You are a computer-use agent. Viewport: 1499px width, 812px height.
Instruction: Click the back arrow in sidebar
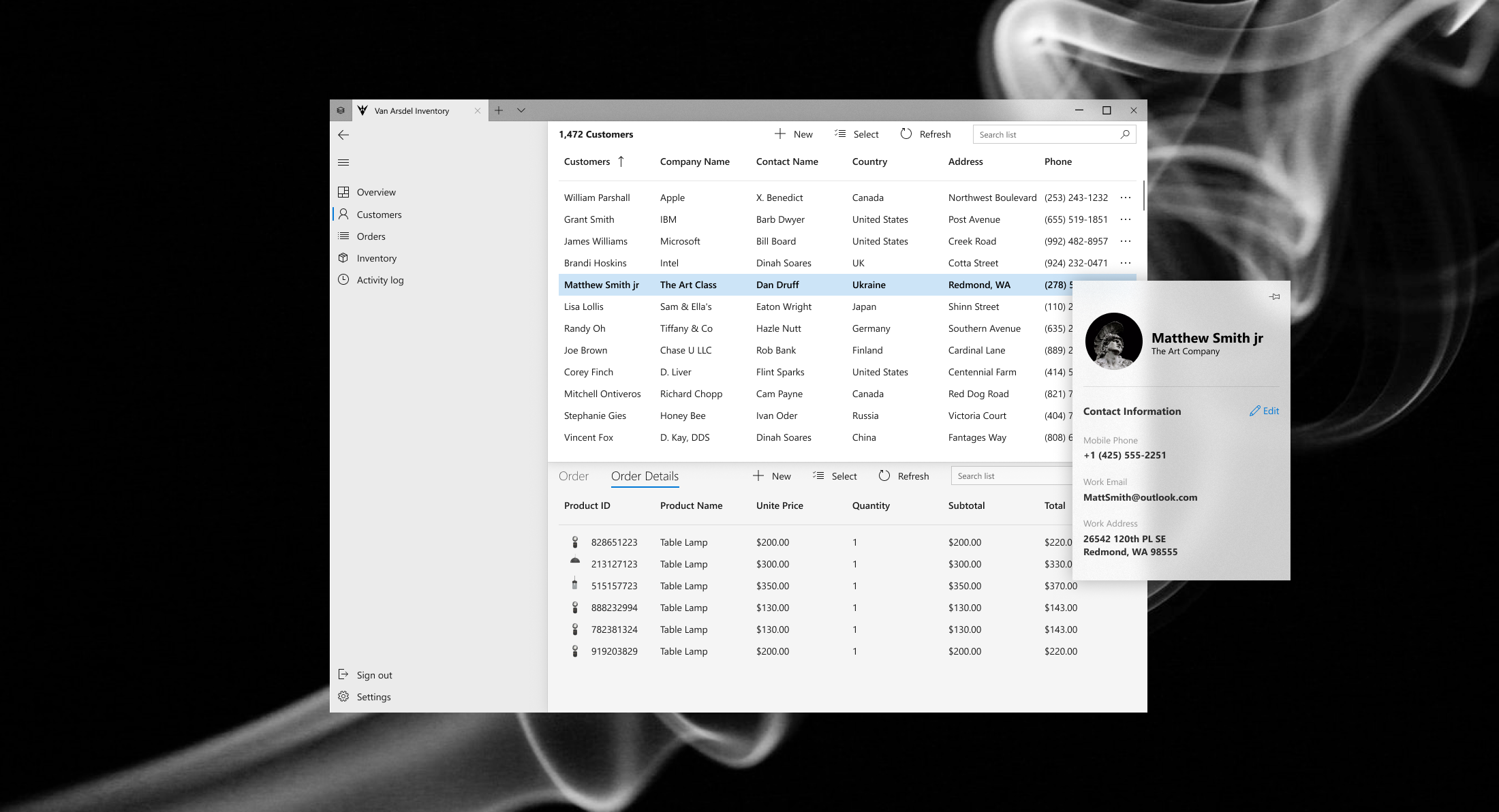[x=343, y=135]
